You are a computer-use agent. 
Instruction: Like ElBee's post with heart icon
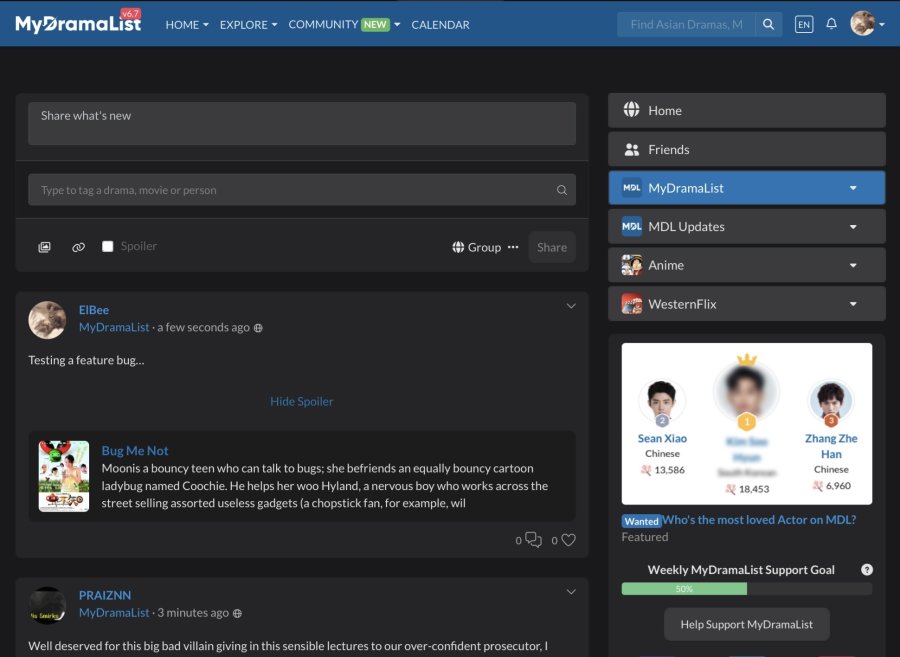pos(568,540)
